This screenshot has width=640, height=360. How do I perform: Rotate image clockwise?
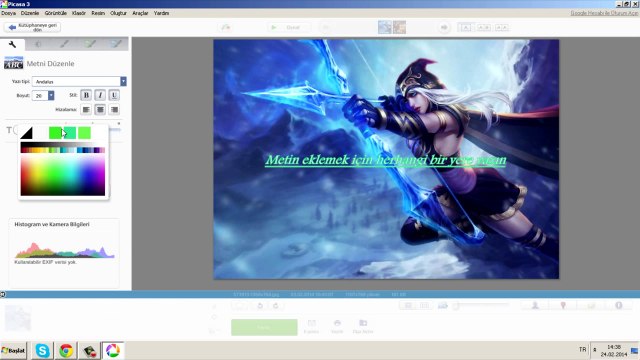click(x=276, y=306)
